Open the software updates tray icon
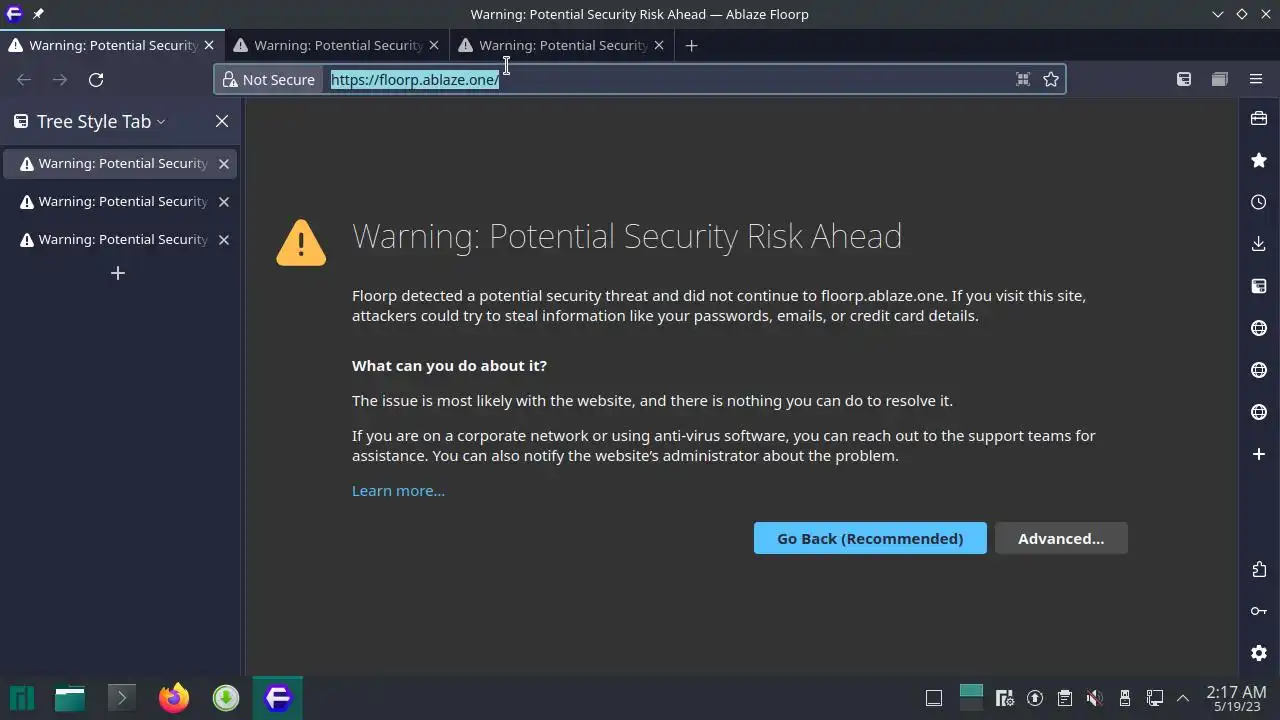 pos(1035,698)
